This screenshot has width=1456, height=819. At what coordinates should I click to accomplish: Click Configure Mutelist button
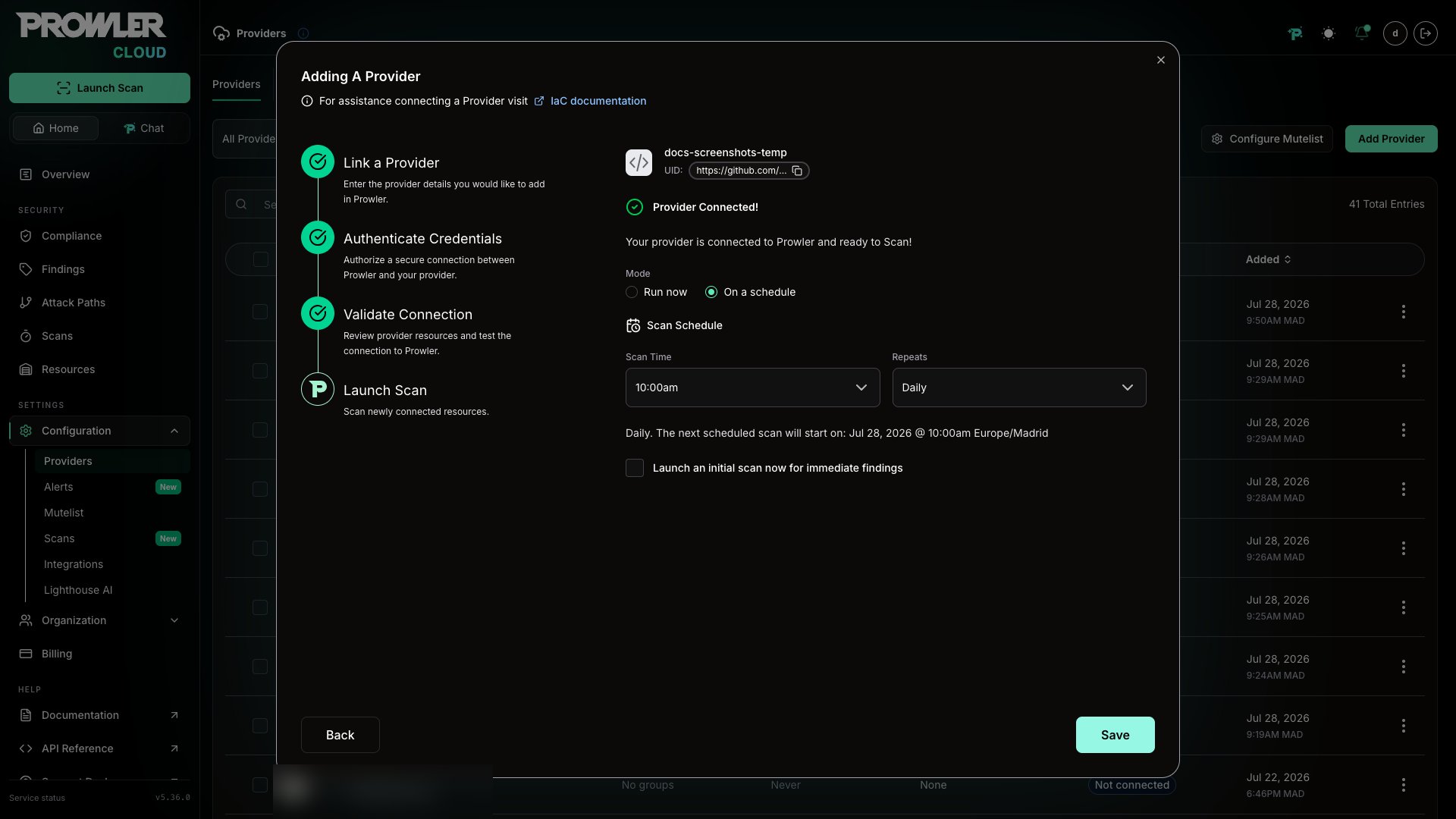tap(1266, 139)
